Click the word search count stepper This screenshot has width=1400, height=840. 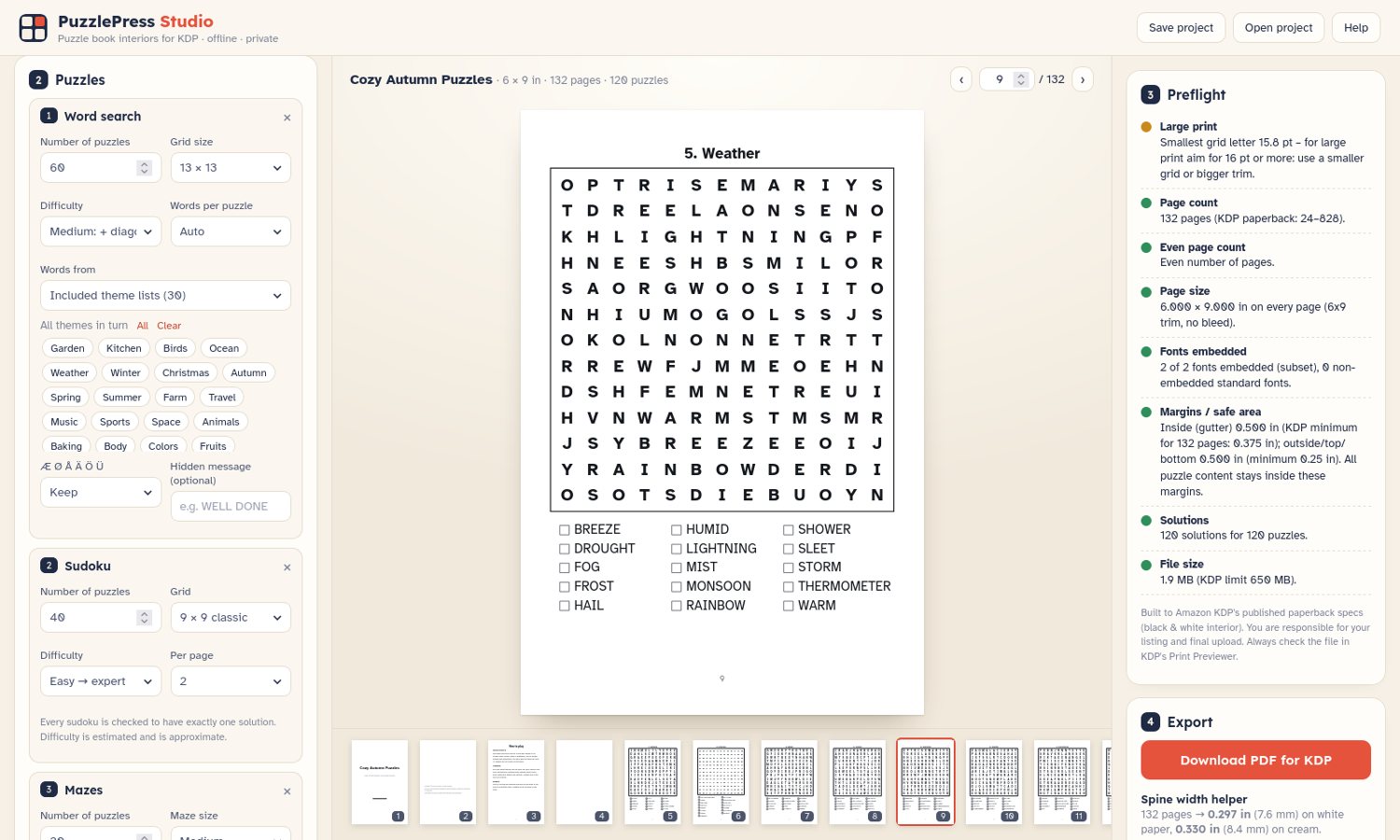coord(144,168)
